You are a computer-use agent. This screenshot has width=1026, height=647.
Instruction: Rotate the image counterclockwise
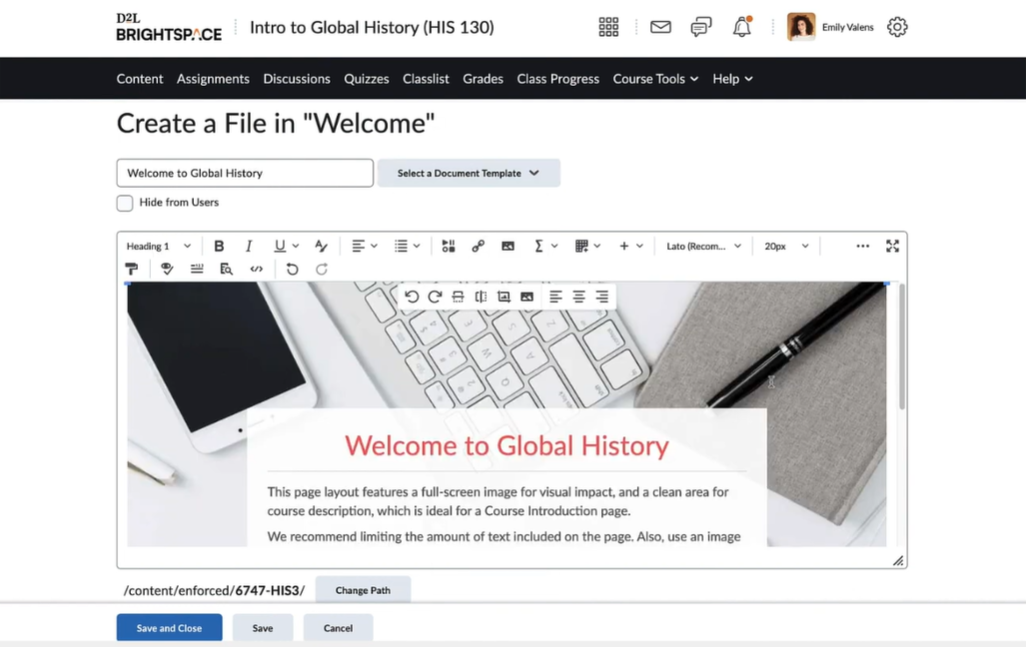(x=412, y=296)
